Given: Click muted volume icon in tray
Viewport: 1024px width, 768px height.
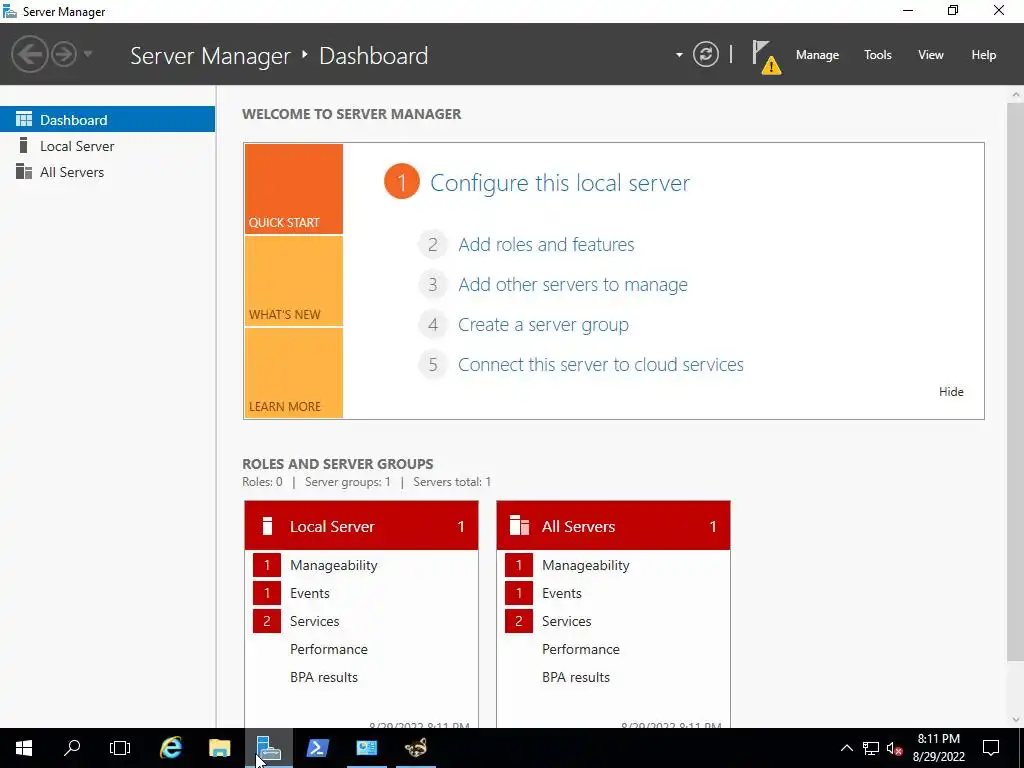Looking at the screenshot, I should (894, 748).
